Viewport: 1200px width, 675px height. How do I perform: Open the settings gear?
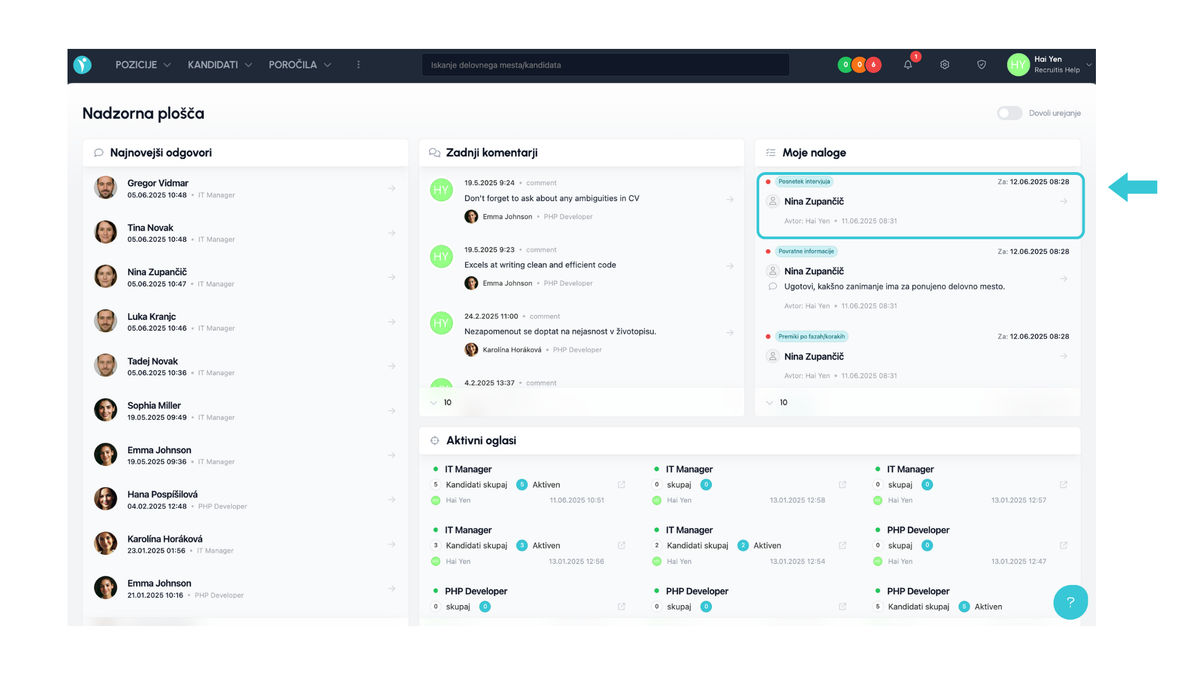(x=944, y=65)
